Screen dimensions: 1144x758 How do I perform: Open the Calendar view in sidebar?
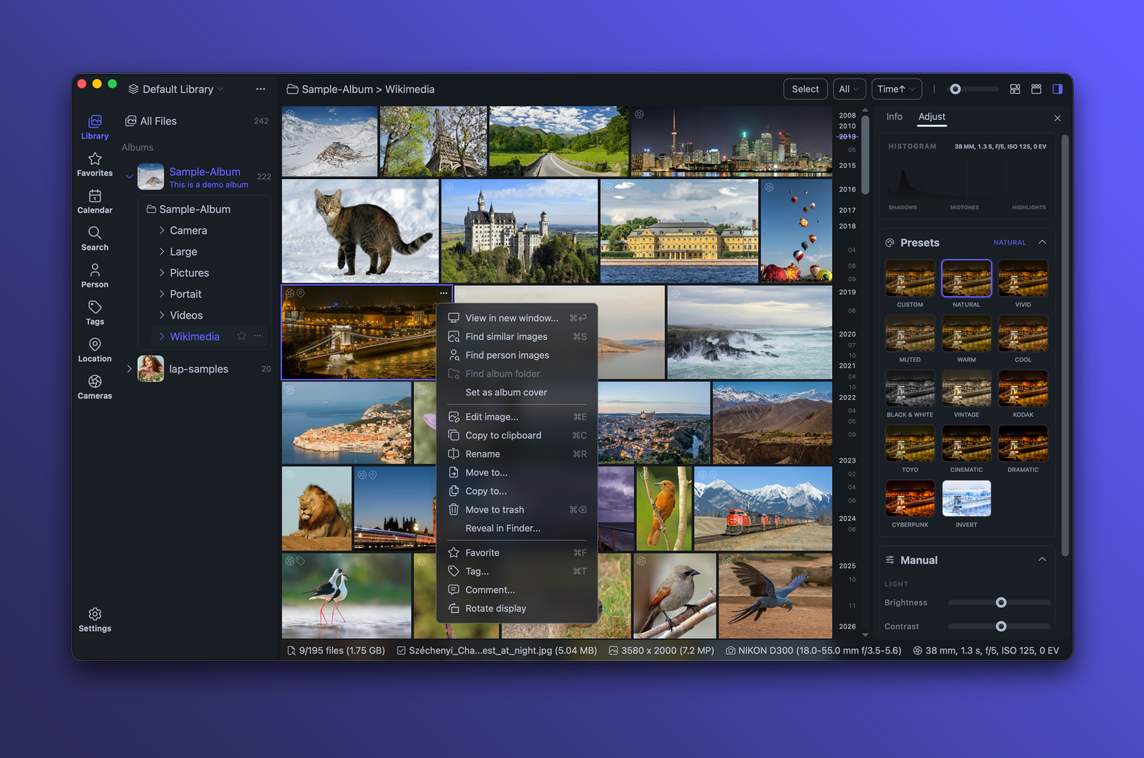(95, 201)
